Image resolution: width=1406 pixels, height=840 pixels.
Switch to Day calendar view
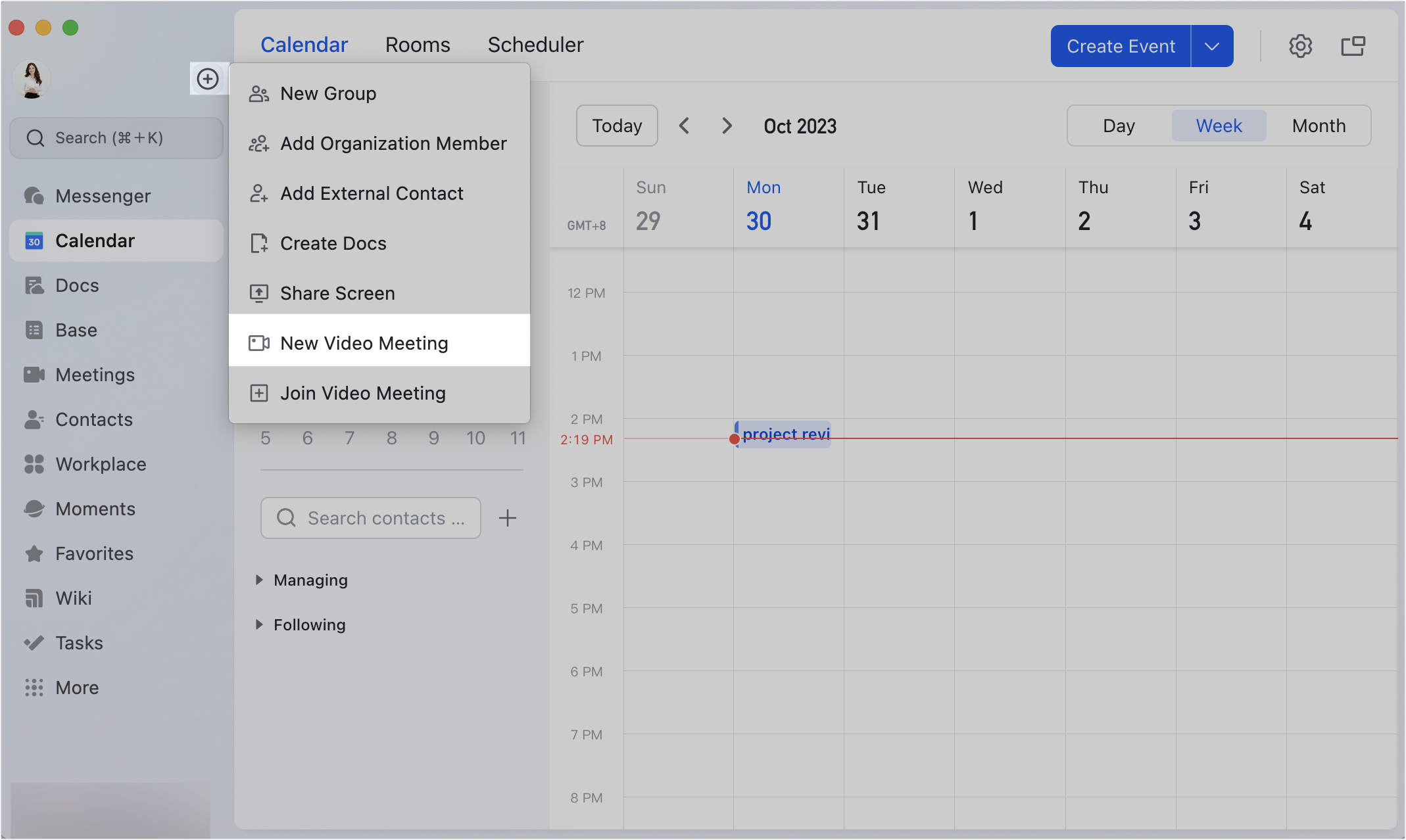[x=1119, y=126]
